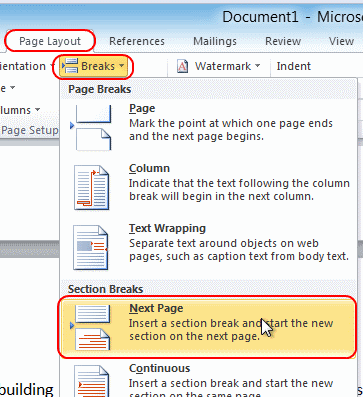Go to the Review tab
The image size is (363, 397).
click(283, 41)
